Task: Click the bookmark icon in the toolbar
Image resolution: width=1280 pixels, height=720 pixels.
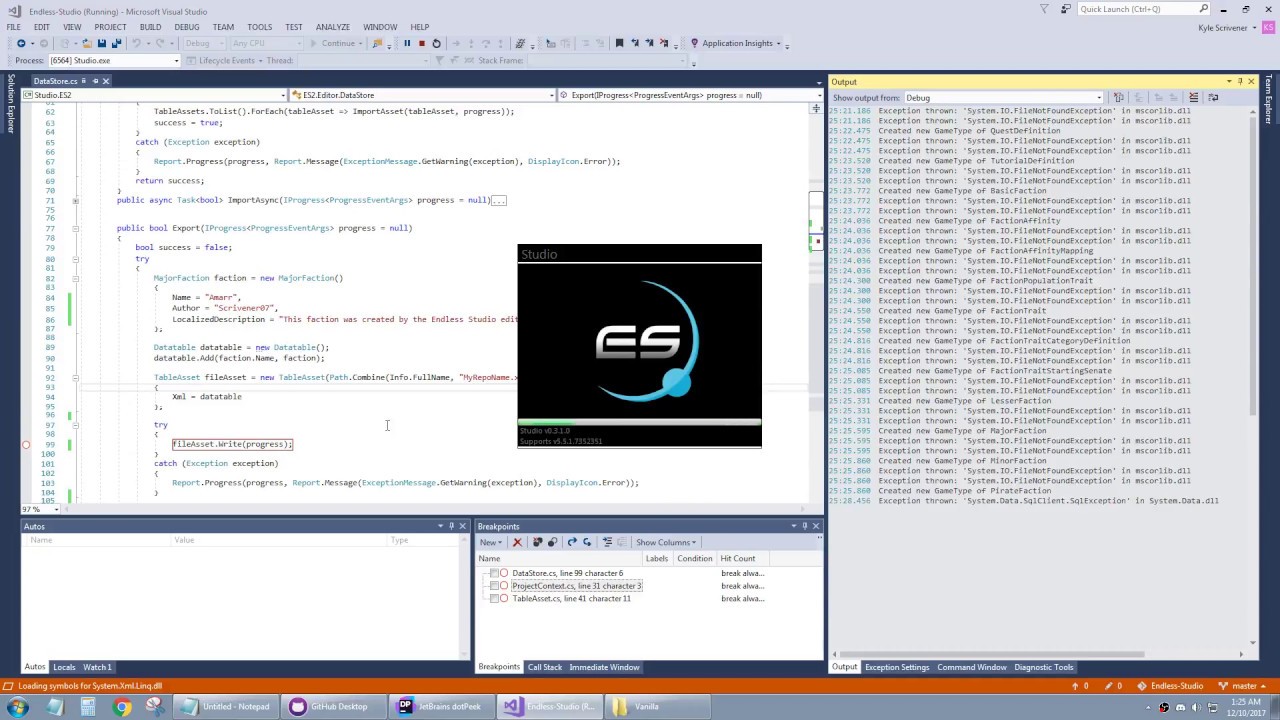Action: coord(619,43)
